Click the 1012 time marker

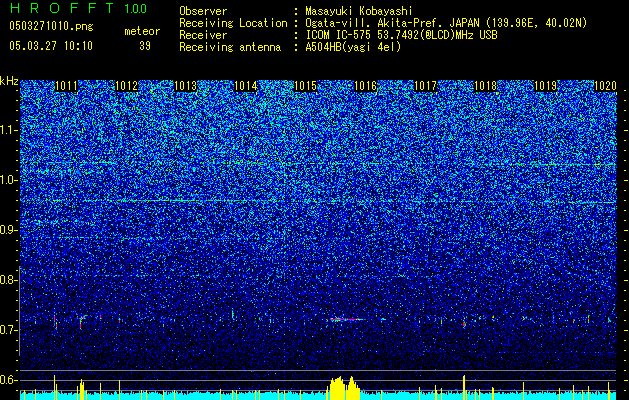pyautogui.click(x=126, y=86)
